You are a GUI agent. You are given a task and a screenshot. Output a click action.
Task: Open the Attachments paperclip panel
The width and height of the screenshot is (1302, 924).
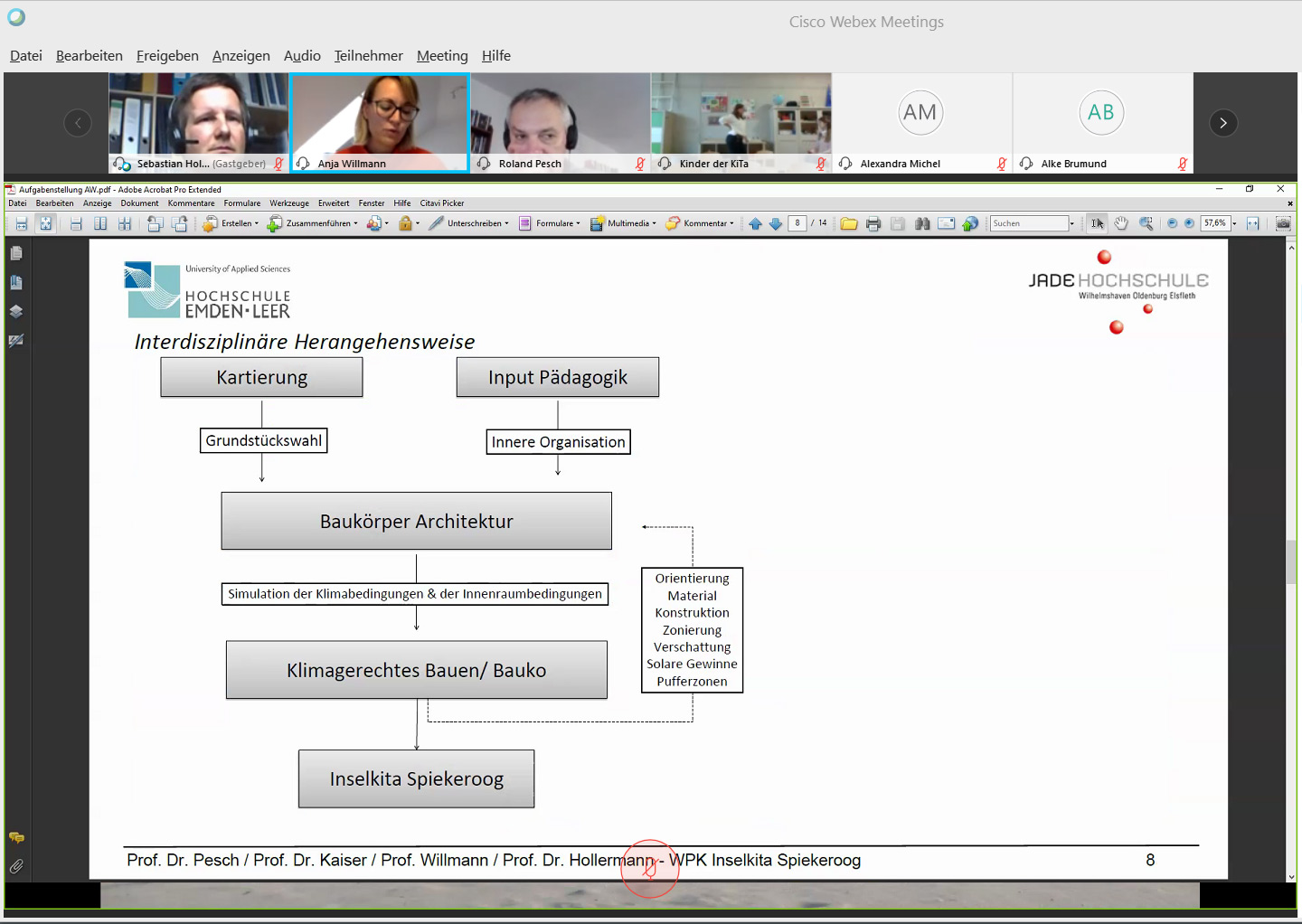point(16,866)
